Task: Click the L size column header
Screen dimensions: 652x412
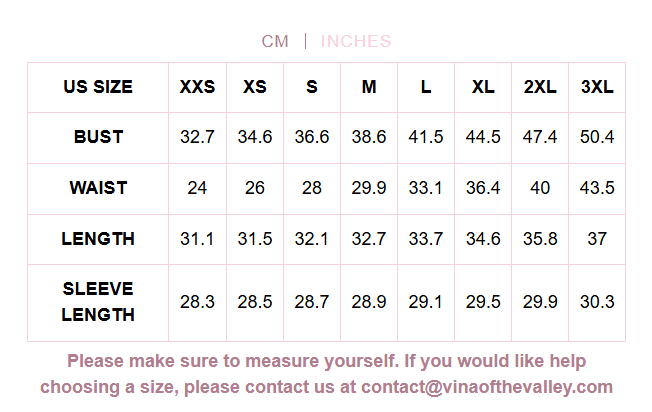Action: point(426,87)
